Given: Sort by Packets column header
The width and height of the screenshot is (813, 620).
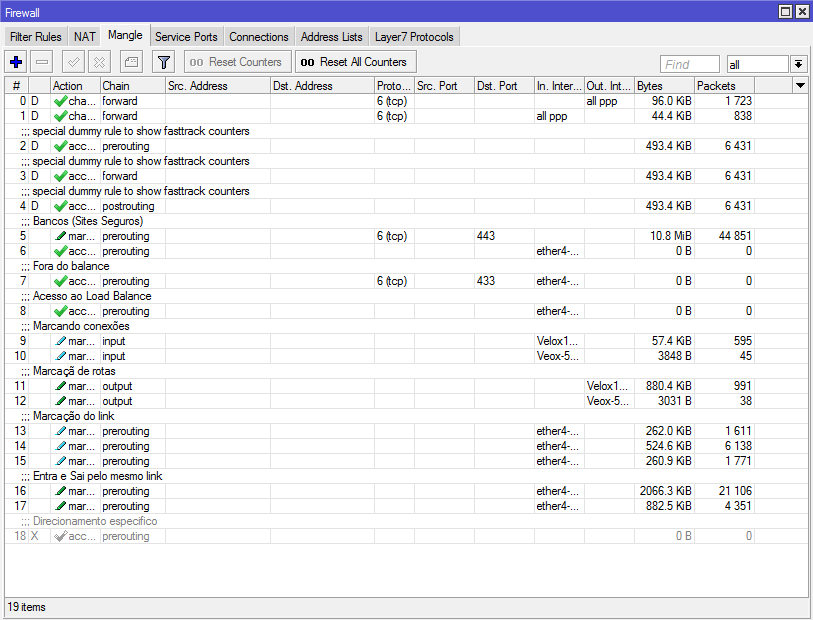Looking at the screenshot, I should 724,86.
